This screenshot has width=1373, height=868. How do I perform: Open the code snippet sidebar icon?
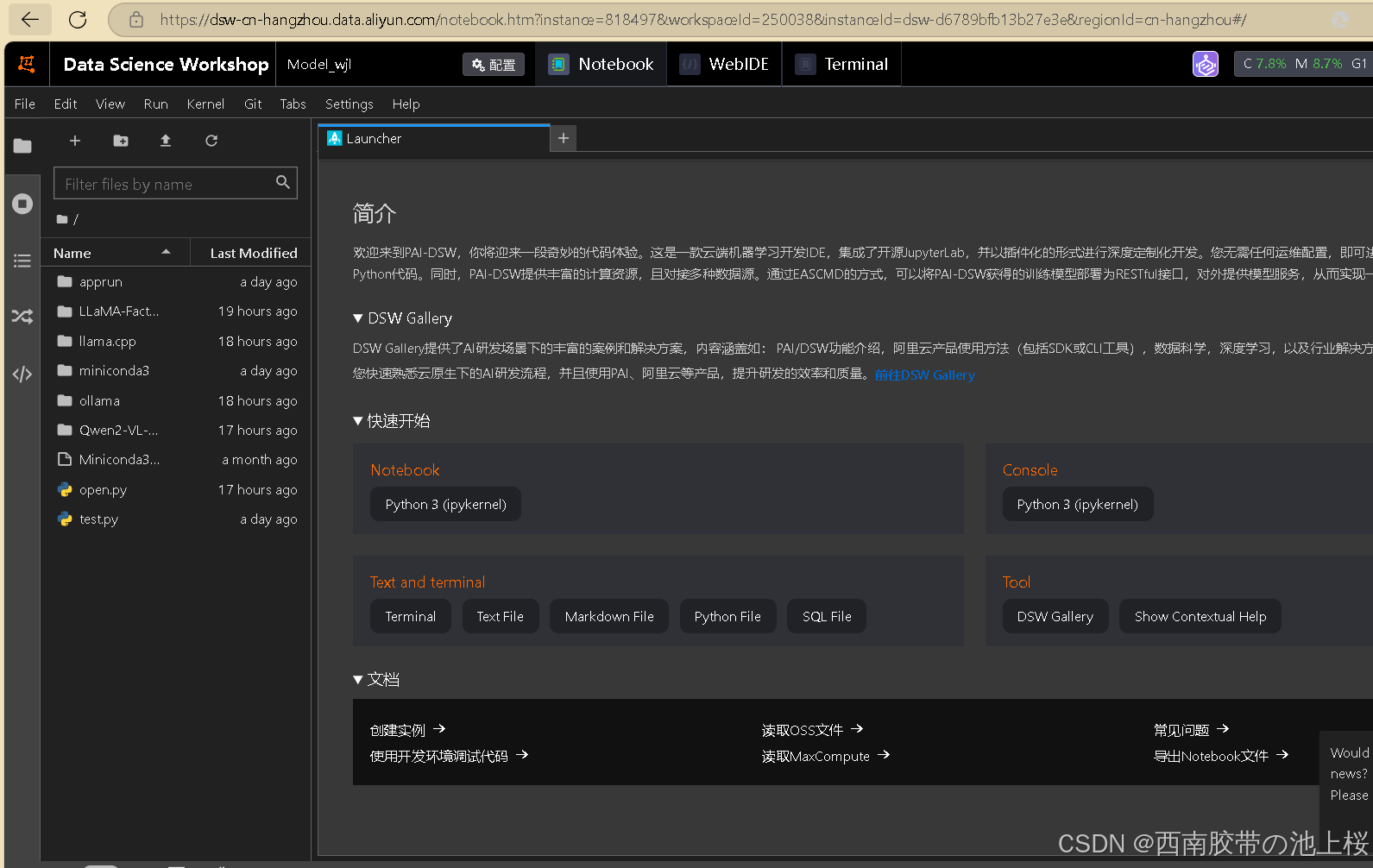click(x=22, y=374)
